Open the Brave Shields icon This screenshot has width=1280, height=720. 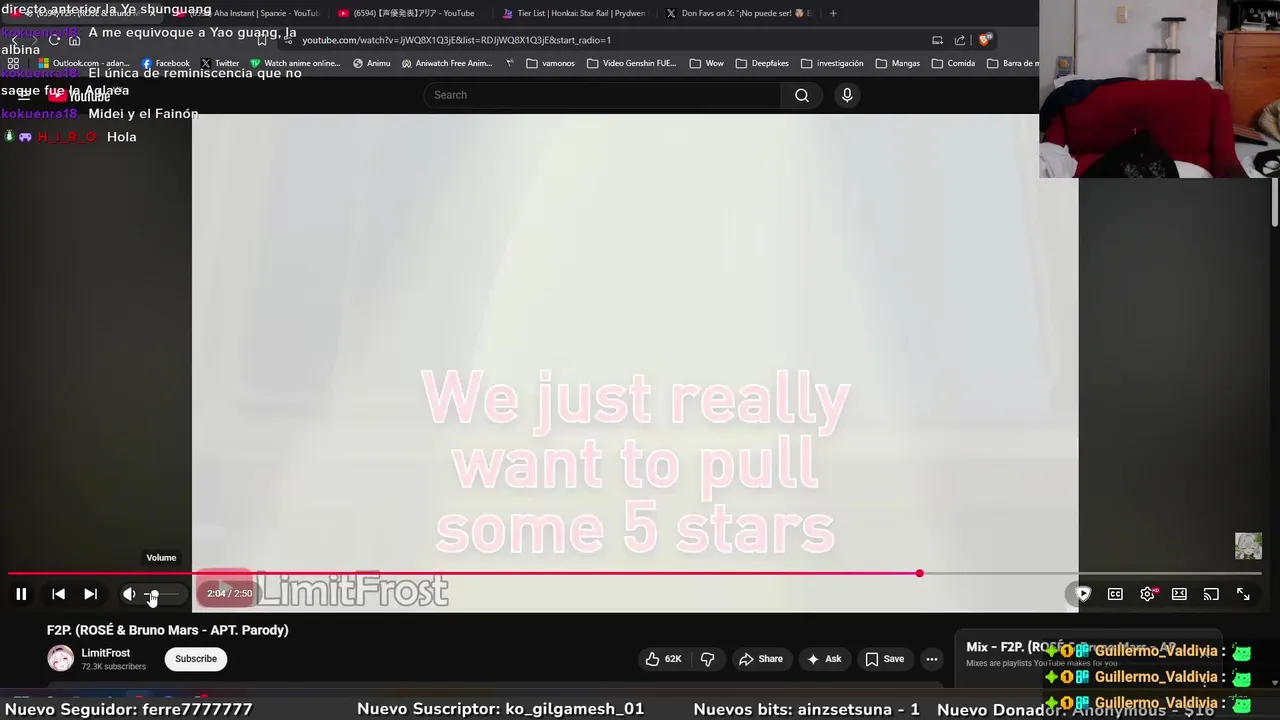pos(985,40)
